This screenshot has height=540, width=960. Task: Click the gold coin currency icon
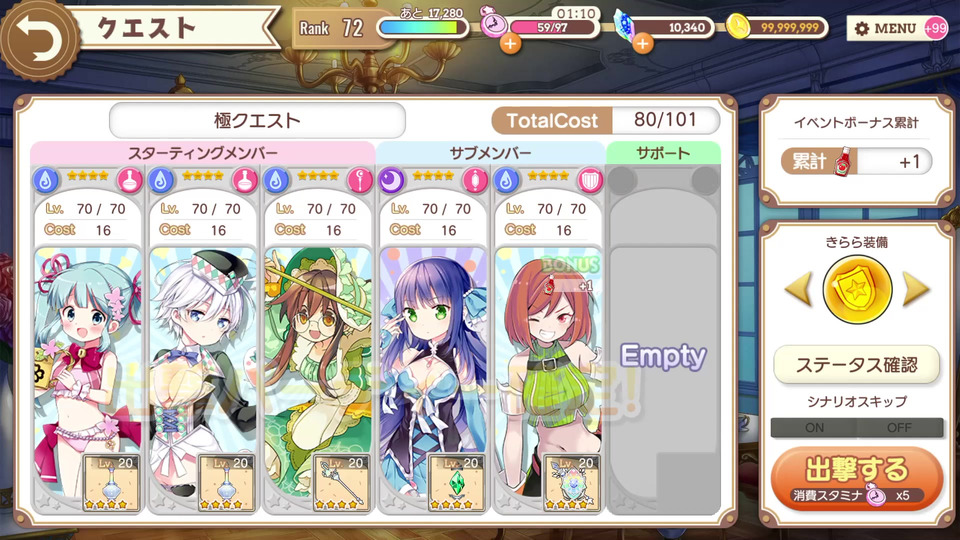tap(738, 27)
